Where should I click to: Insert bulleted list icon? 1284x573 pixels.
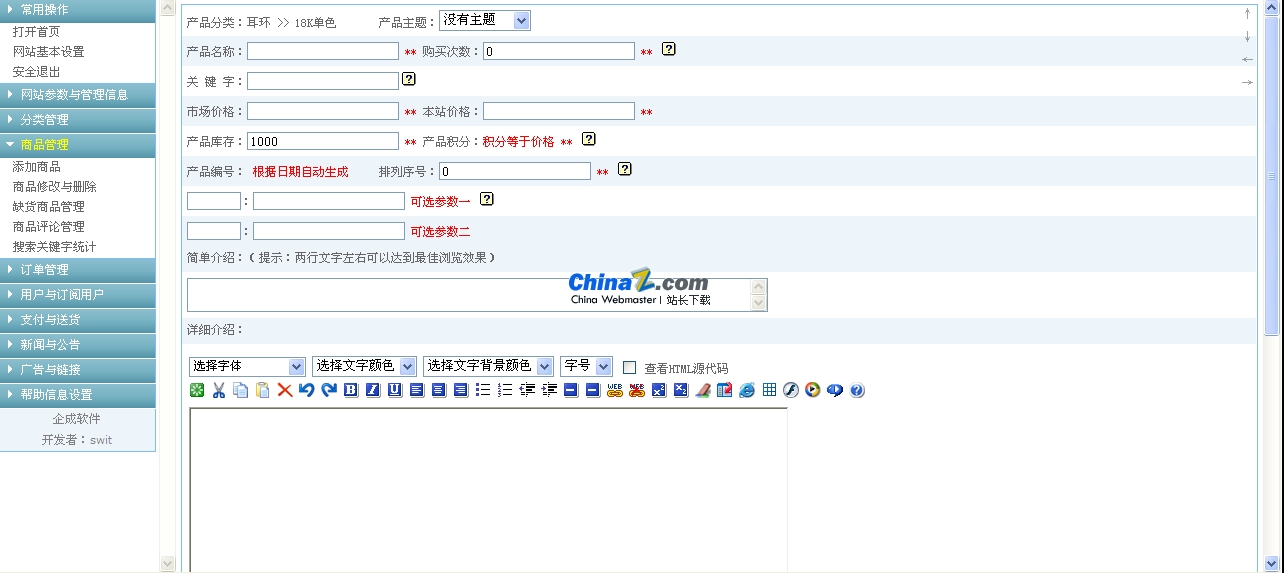point(483,390)
